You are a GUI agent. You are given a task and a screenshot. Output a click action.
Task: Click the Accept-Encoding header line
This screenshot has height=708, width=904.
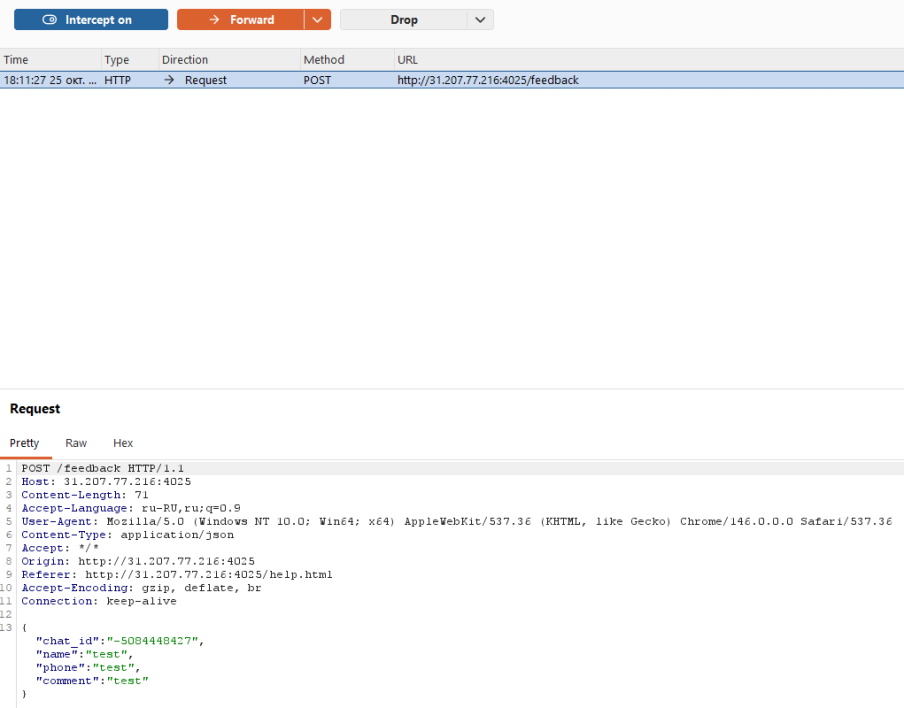pyautogui.click(x=141, y=588)
